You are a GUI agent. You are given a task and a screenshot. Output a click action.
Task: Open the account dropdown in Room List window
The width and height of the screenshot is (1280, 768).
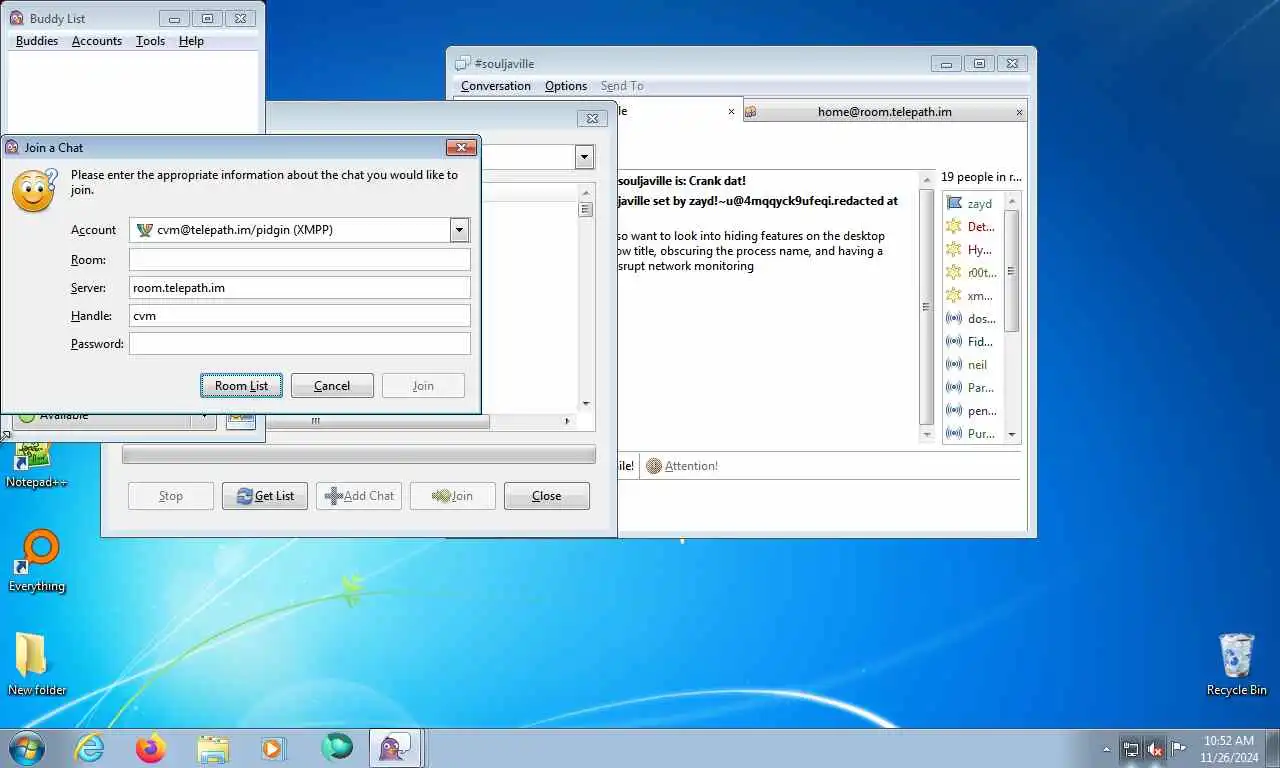tap(584, 157)
